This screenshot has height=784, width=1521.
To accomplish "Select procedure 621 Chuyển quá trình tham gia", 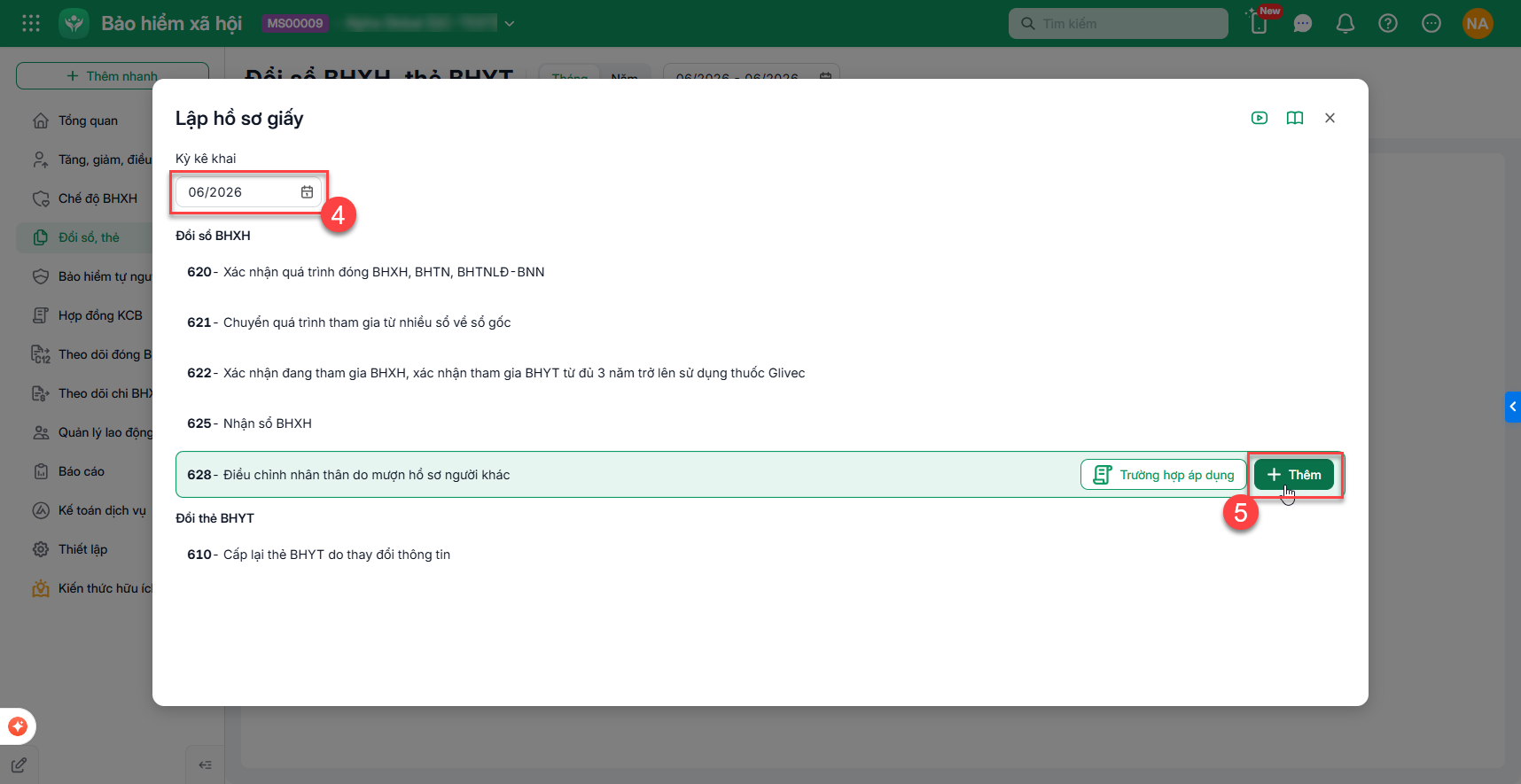I will point(760,322).
